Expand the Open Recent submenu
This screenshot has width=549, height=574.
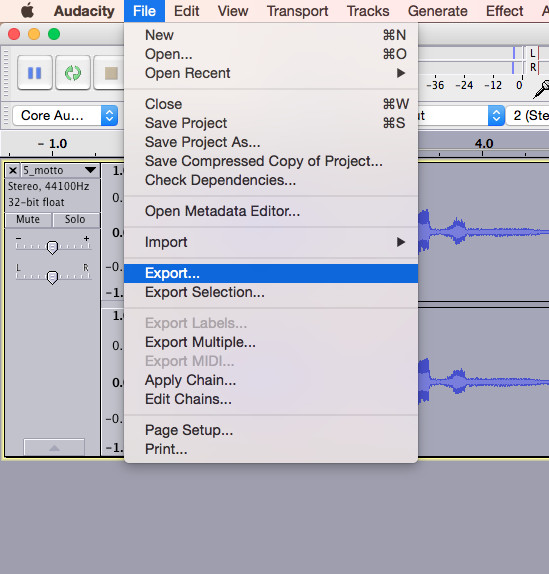(271, 73)
